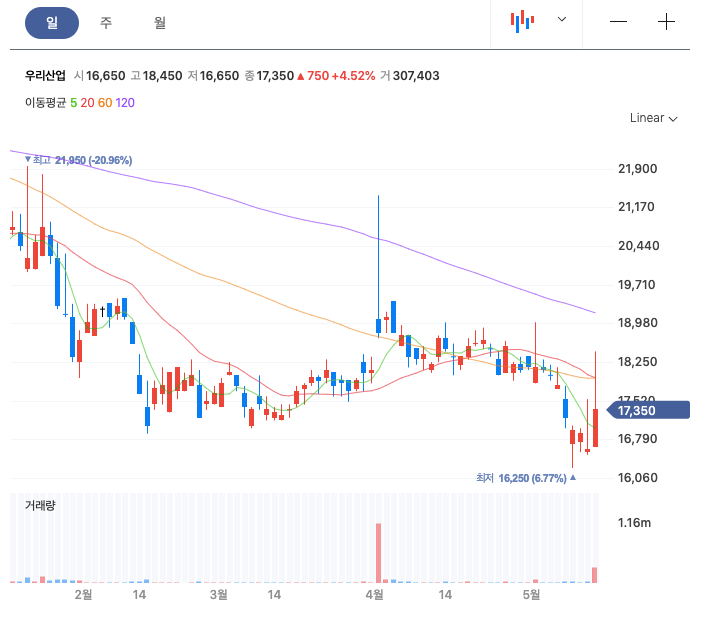702x624 pixels.
Task: Click the 최저 16,250 low marker
Action: point(526,478)
